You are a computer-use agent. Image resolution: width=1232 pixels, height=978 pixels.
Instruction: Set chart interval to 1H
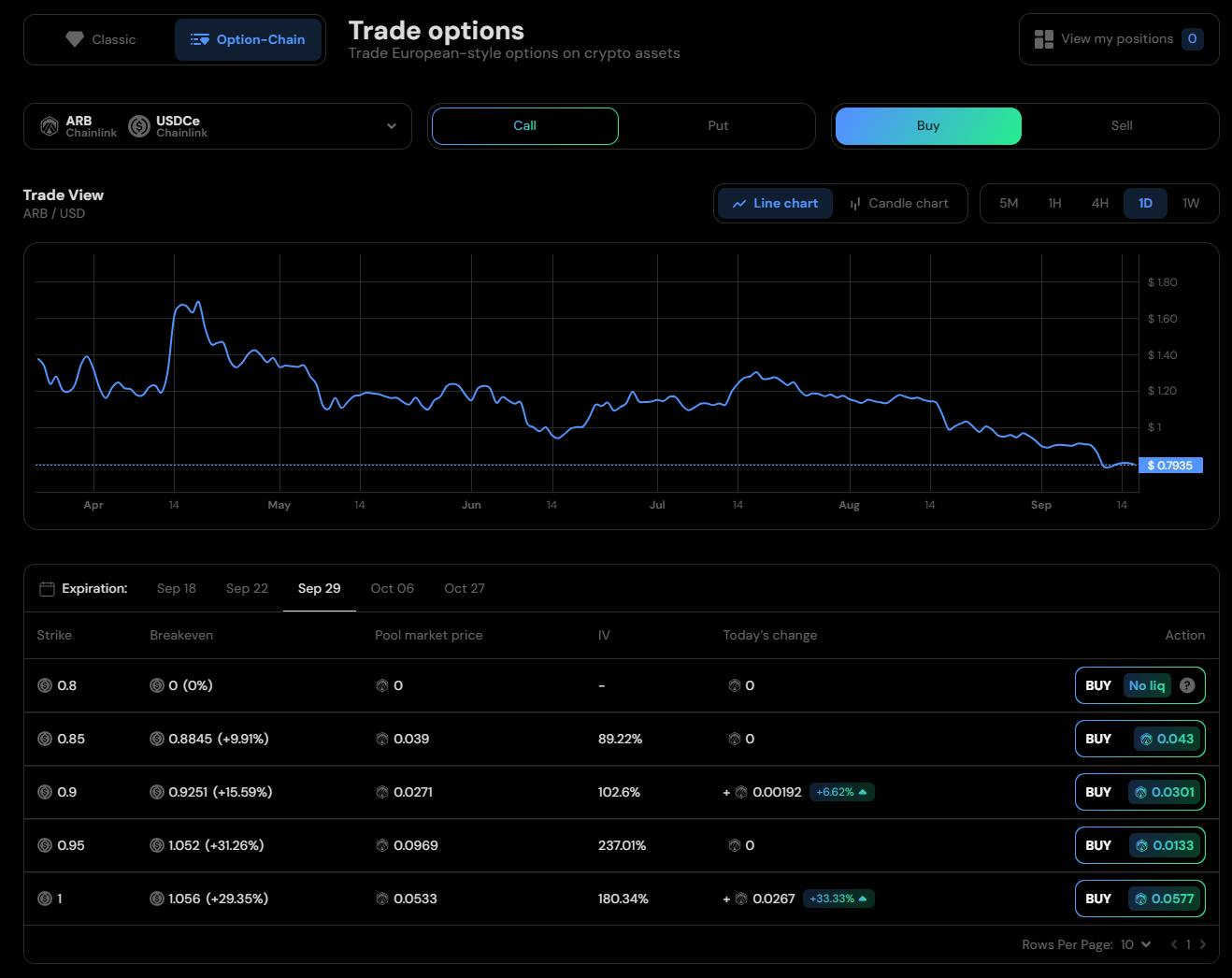point(1054,204)
